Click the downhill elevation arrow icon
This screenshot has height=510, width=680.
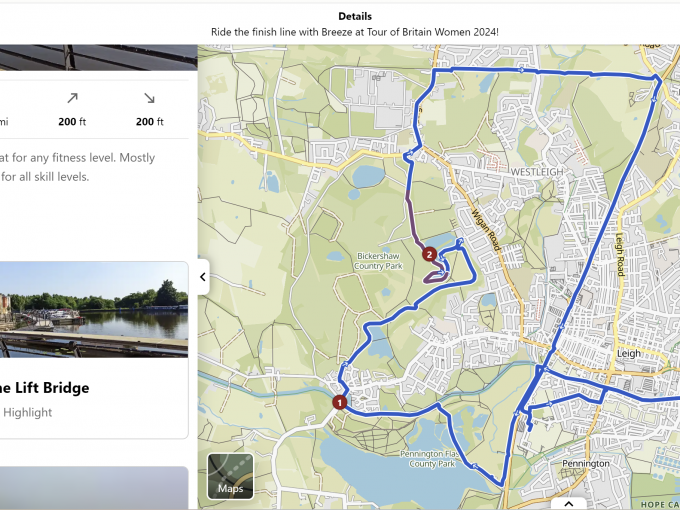150,98
